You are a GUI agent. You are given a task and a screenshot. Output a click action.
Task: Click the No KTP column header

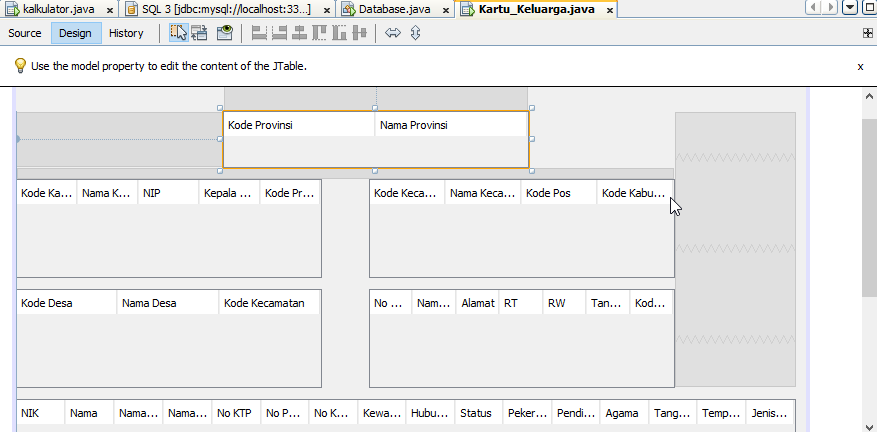[236, 414]
